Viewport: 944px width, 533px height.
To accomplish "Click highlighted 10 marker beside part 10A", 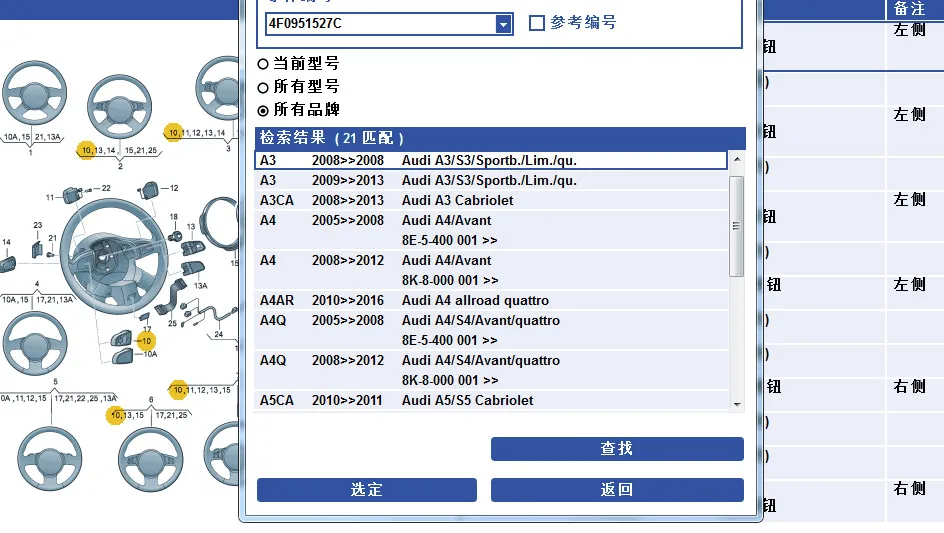I will tap(146, 341).
